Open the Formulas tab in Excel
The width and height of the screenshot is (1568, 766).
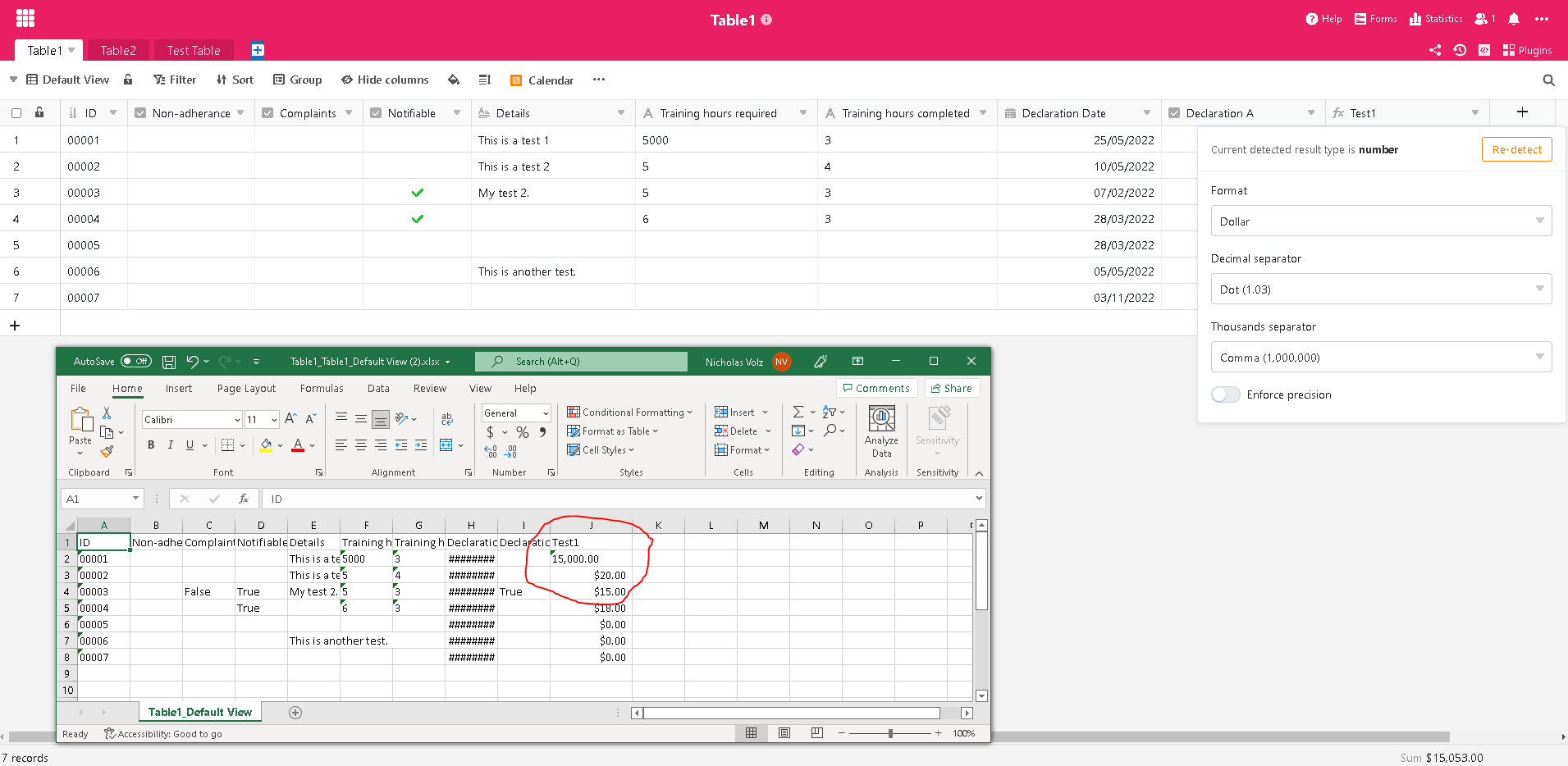pyautogui.click(x=322, y=389)
